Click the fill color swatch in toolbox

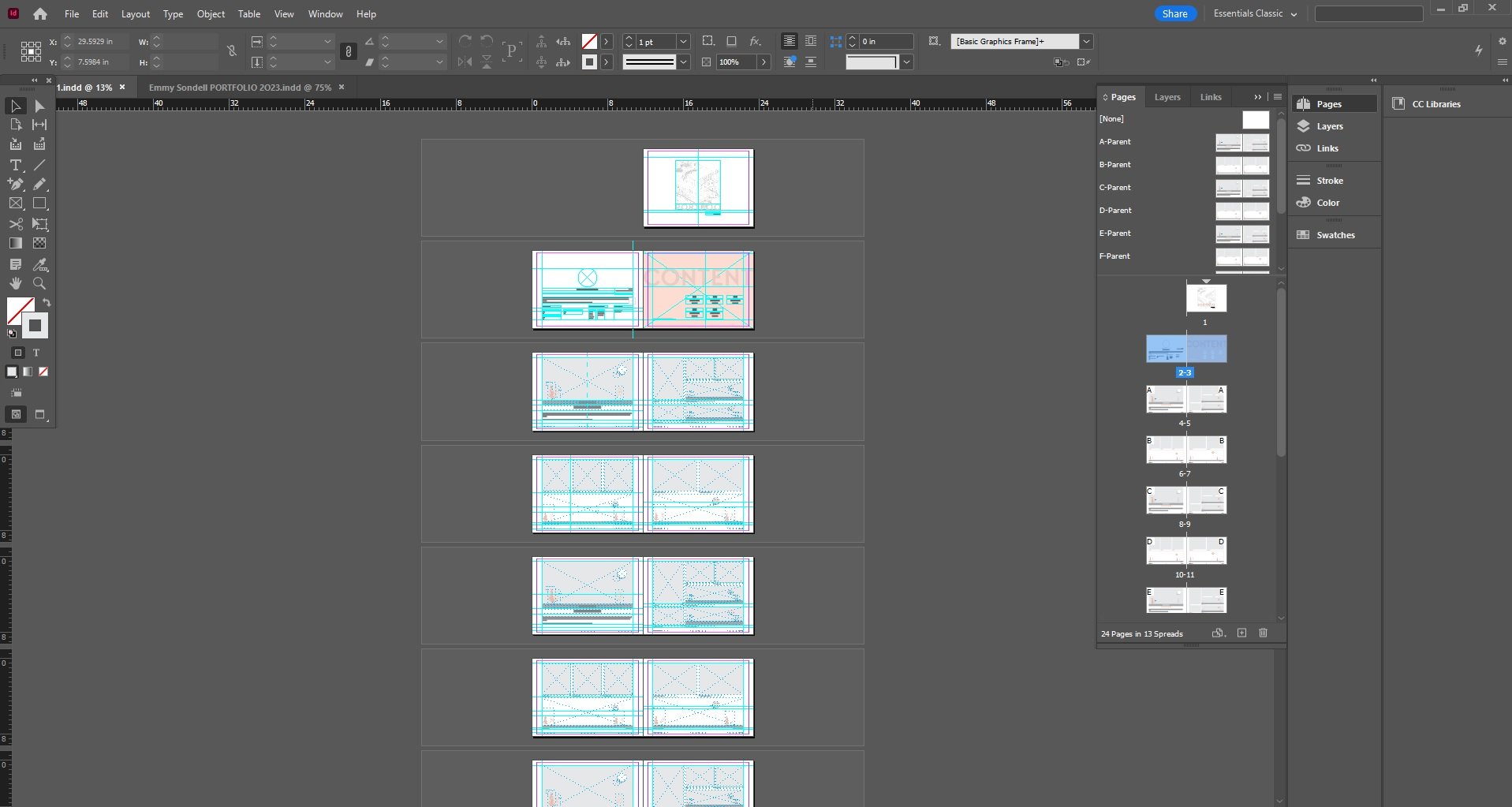(x=21, y=310)
